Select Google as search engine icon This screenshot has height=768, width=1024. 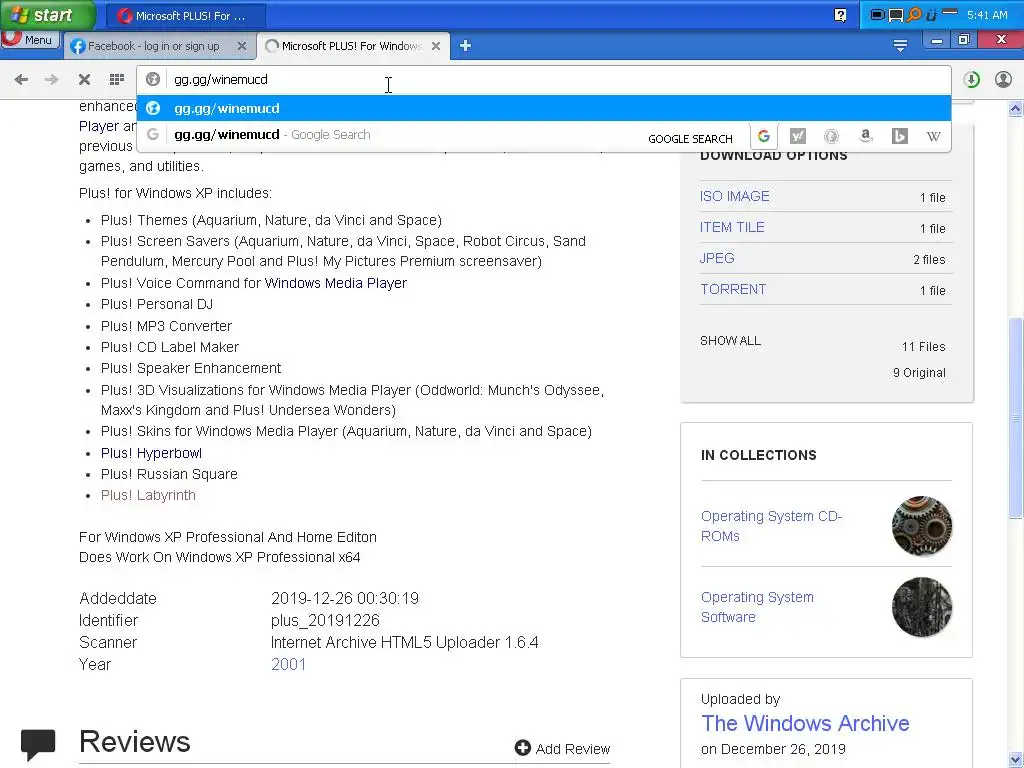coord(763,136)
